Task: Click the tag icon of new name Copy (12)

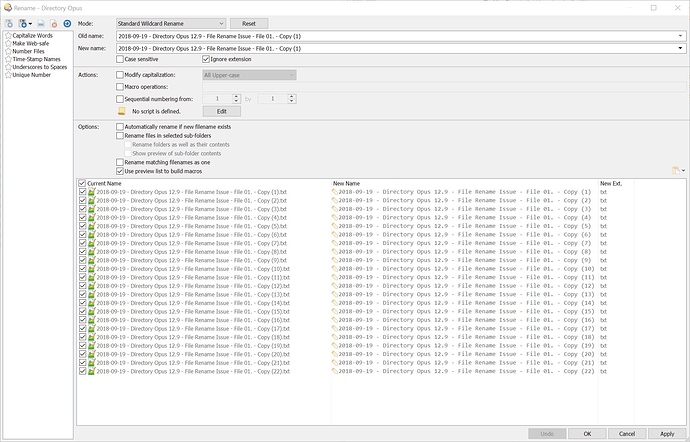Action: (x=334, y=286)
